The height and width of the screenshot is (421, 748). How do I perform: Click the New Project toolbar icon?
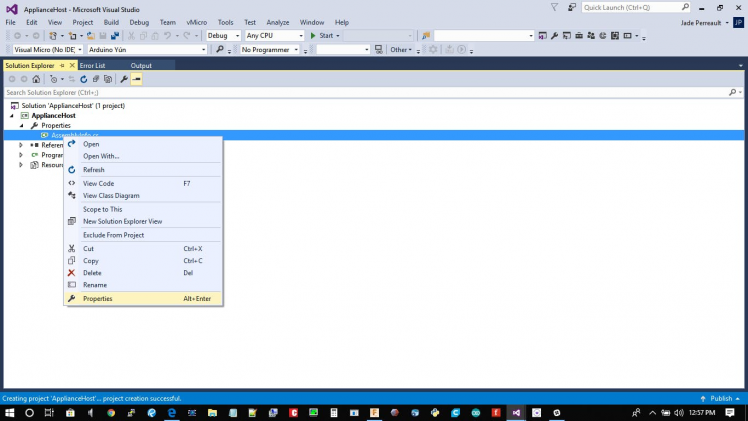point(53,36)
